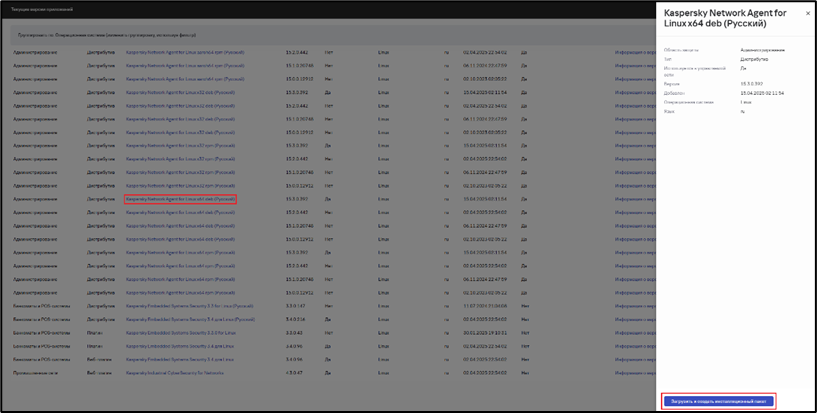Viewport: 817px width, 413px height.
Task: Open version info link for Industrial CyberSecurity row
Action: (x=633, y=373)
